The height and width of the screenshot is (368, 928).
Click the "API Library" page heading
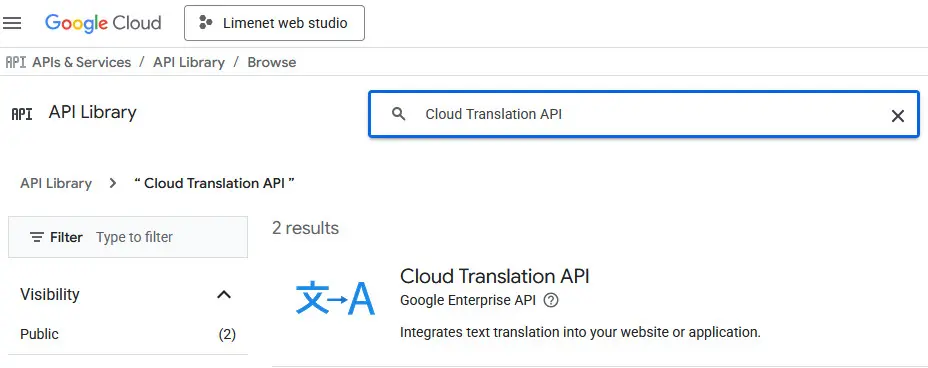pos(92,112)
